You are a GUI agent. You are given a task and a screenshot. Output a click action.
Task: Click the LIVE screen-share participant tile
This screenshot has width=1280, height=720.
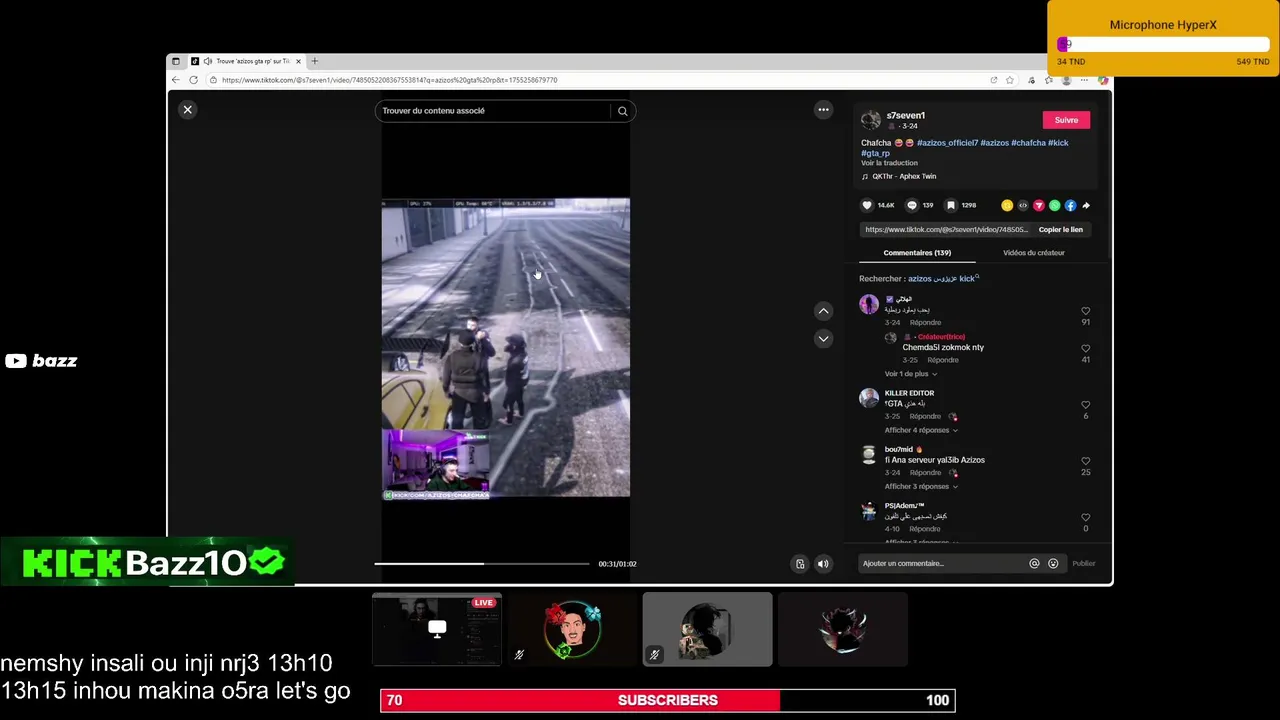pos(437,629)
